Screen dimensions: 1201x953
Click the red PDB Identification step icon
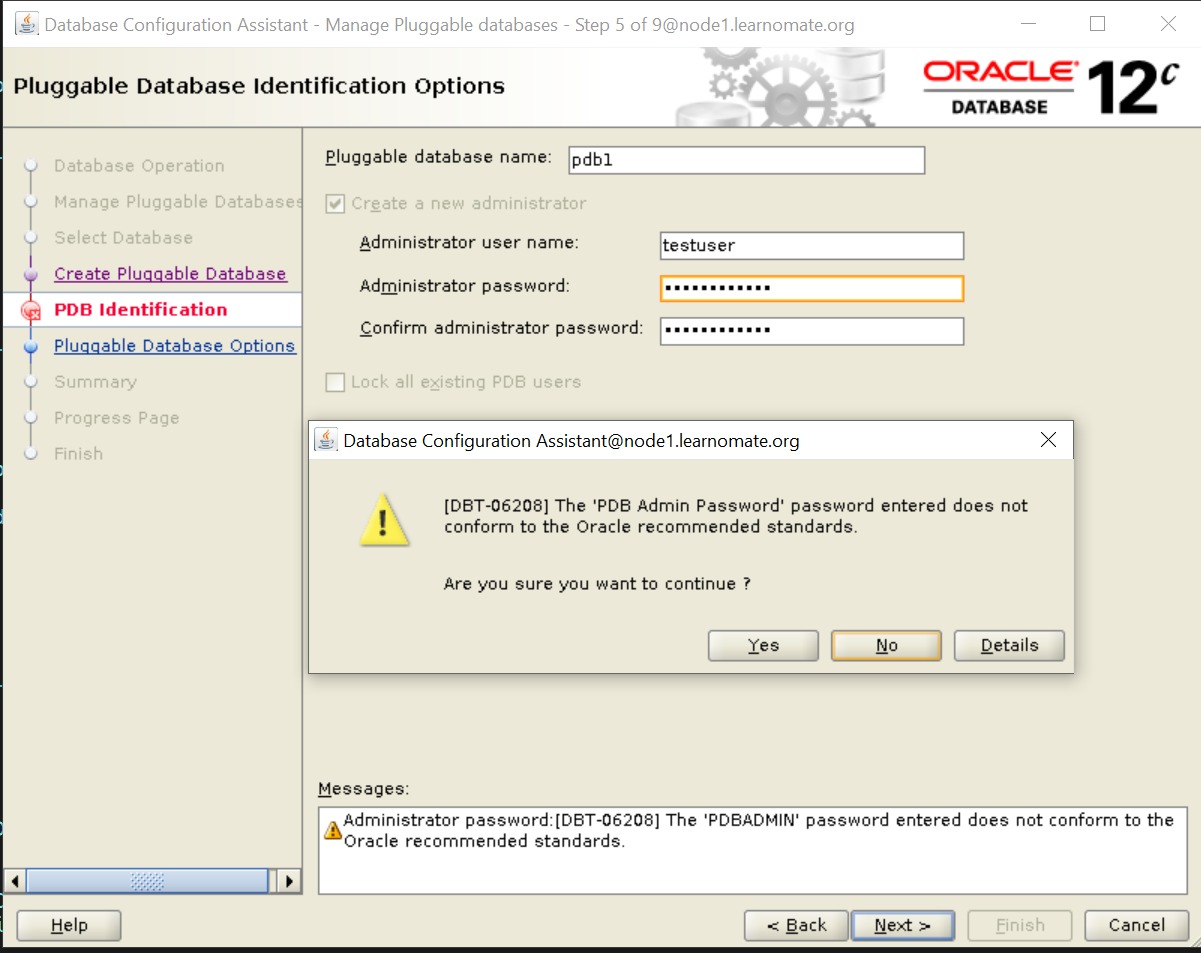point(31,311)
